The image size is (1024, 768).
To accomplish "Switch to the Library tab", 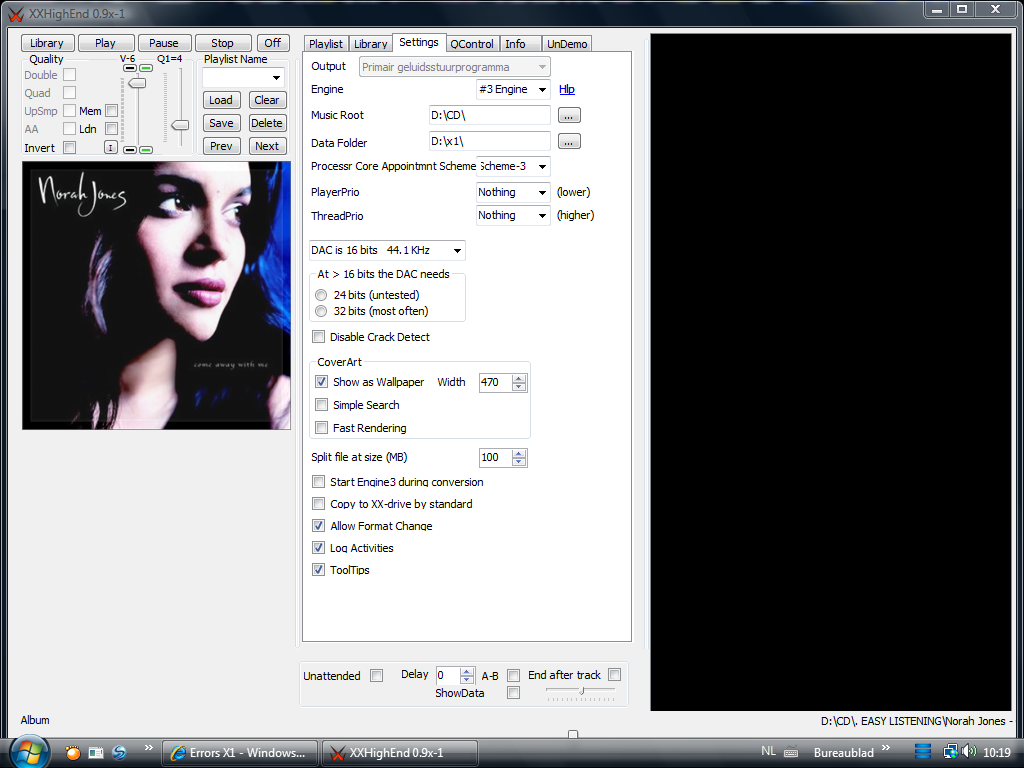I will [x=370, y=44].
